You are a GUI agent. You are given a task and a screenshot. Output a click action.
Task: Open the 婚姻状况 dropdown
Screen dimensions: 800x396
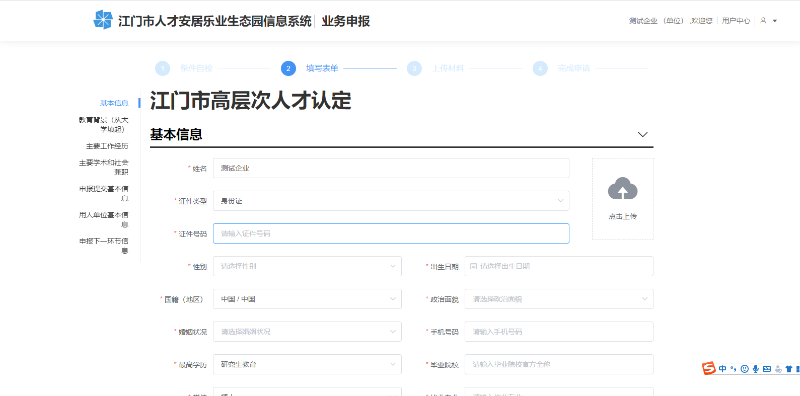[307, 332]
